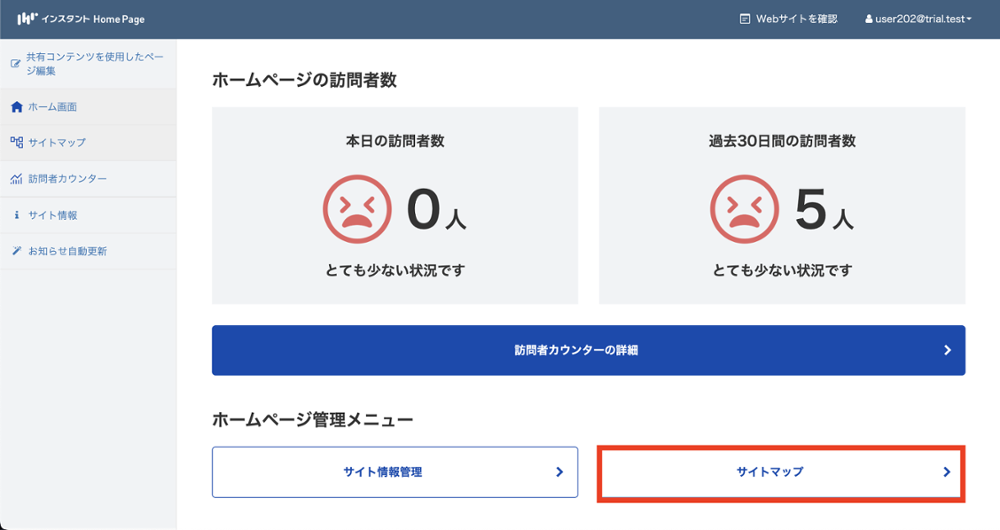Click the sad face in 過去30日間の訪問者数
Image resolution: width=1000 pixels, height=530 pixels.
coord(742,210)
